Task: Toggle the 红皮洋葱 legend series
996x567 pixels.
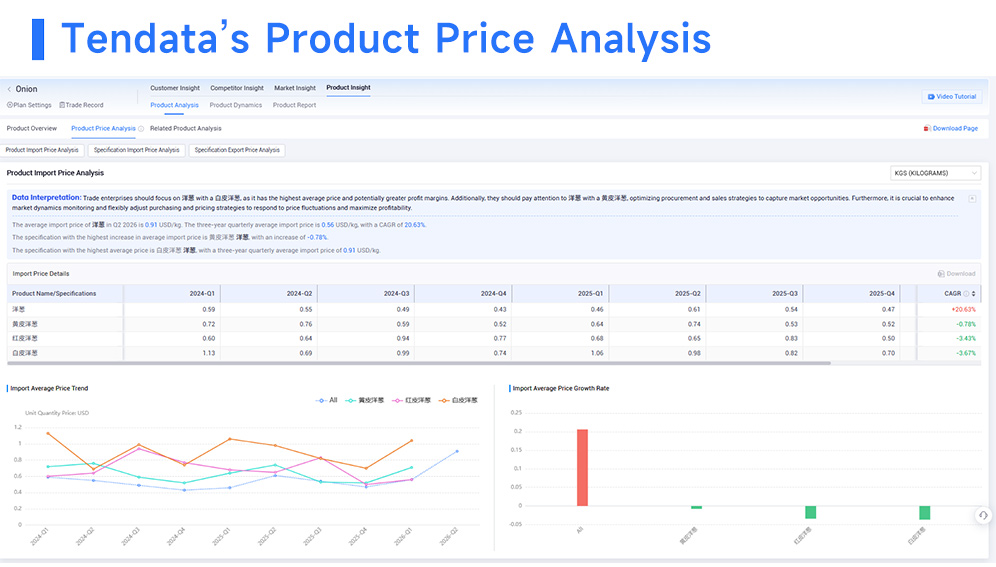Action: (x=412, y=401)
